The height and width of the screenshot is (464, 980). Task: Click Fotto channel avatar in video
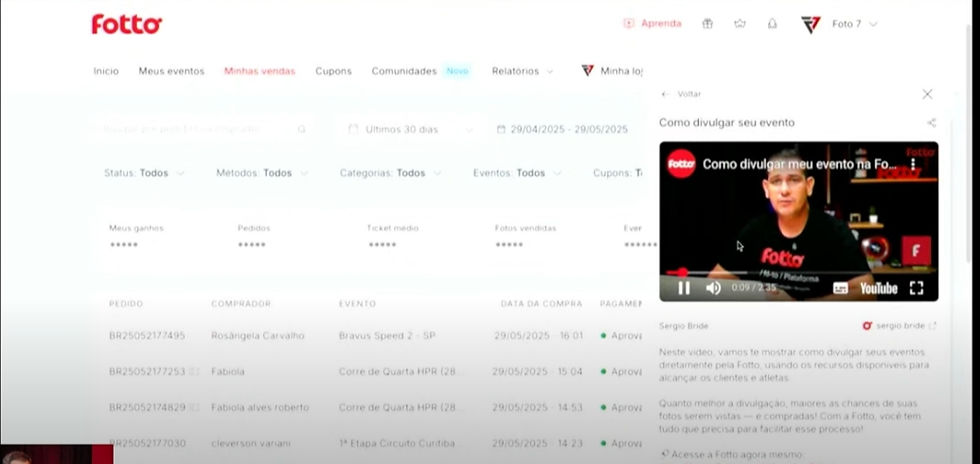[x=681, y=164]
